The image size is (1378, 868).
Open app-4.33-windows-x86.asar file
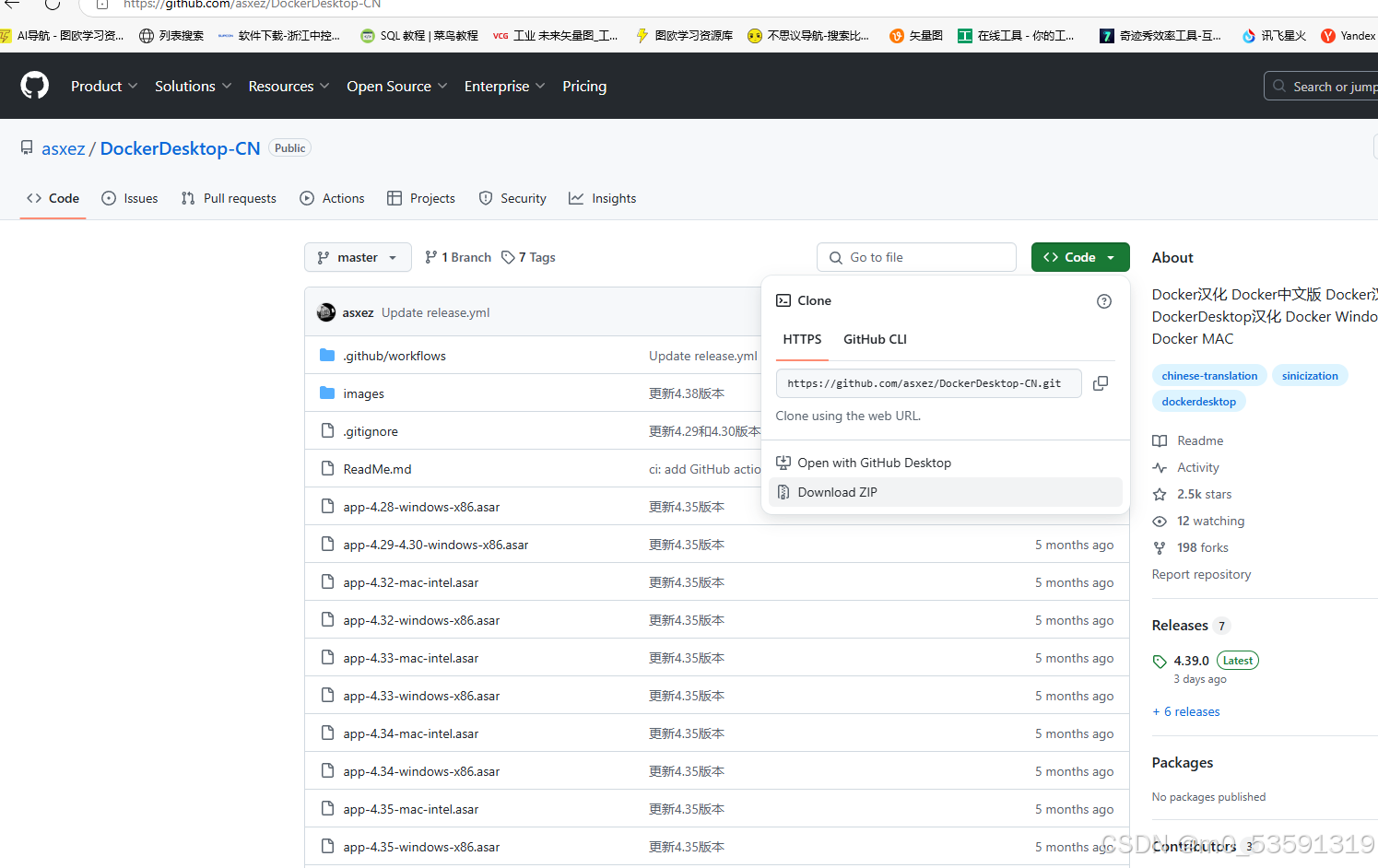[x=421, y=696]
